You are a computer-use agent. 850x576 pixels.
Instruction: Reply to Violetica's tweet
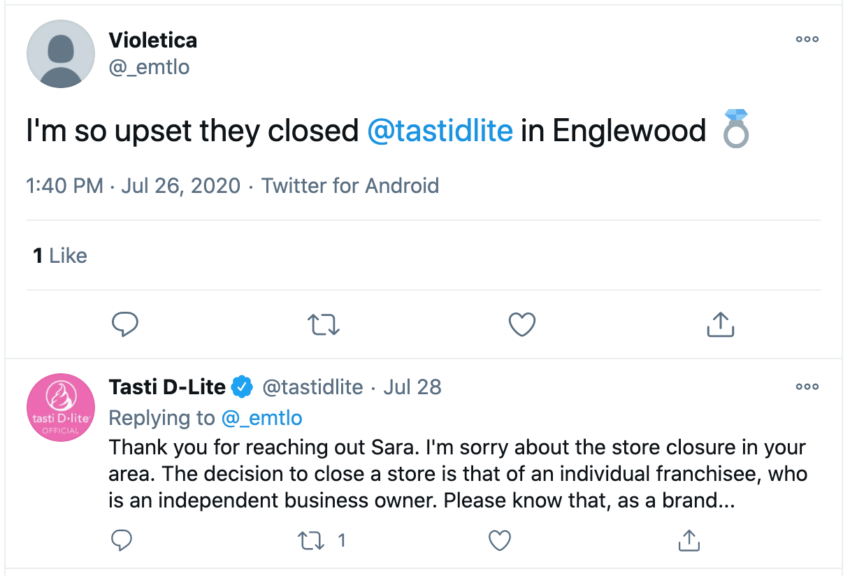click(x=124, y=324)
